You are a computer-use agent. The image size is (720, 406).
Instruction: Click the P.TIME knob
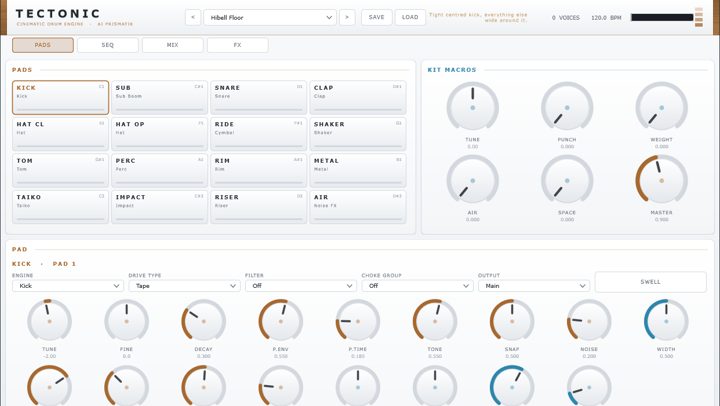pos(358,321)
